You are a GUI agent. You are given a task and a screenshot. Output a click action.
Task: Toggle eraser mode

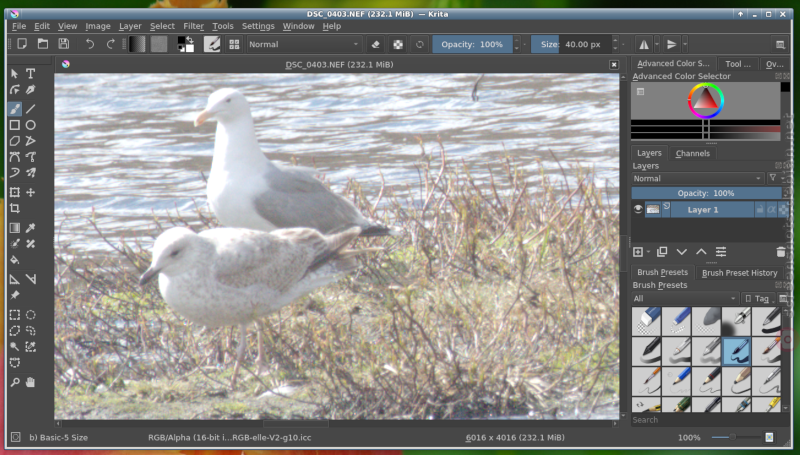point(376,44)
